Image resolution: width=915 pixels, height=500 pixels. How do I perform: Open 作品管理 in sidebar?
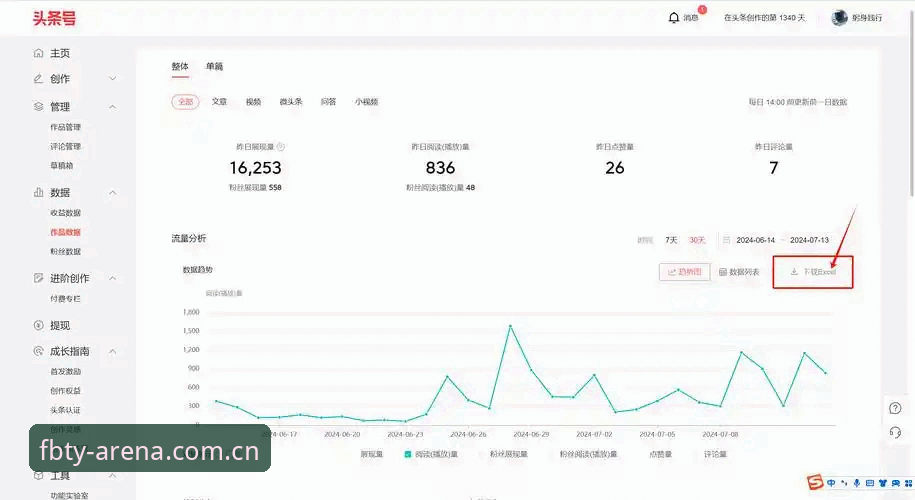[x=65, y=127]
